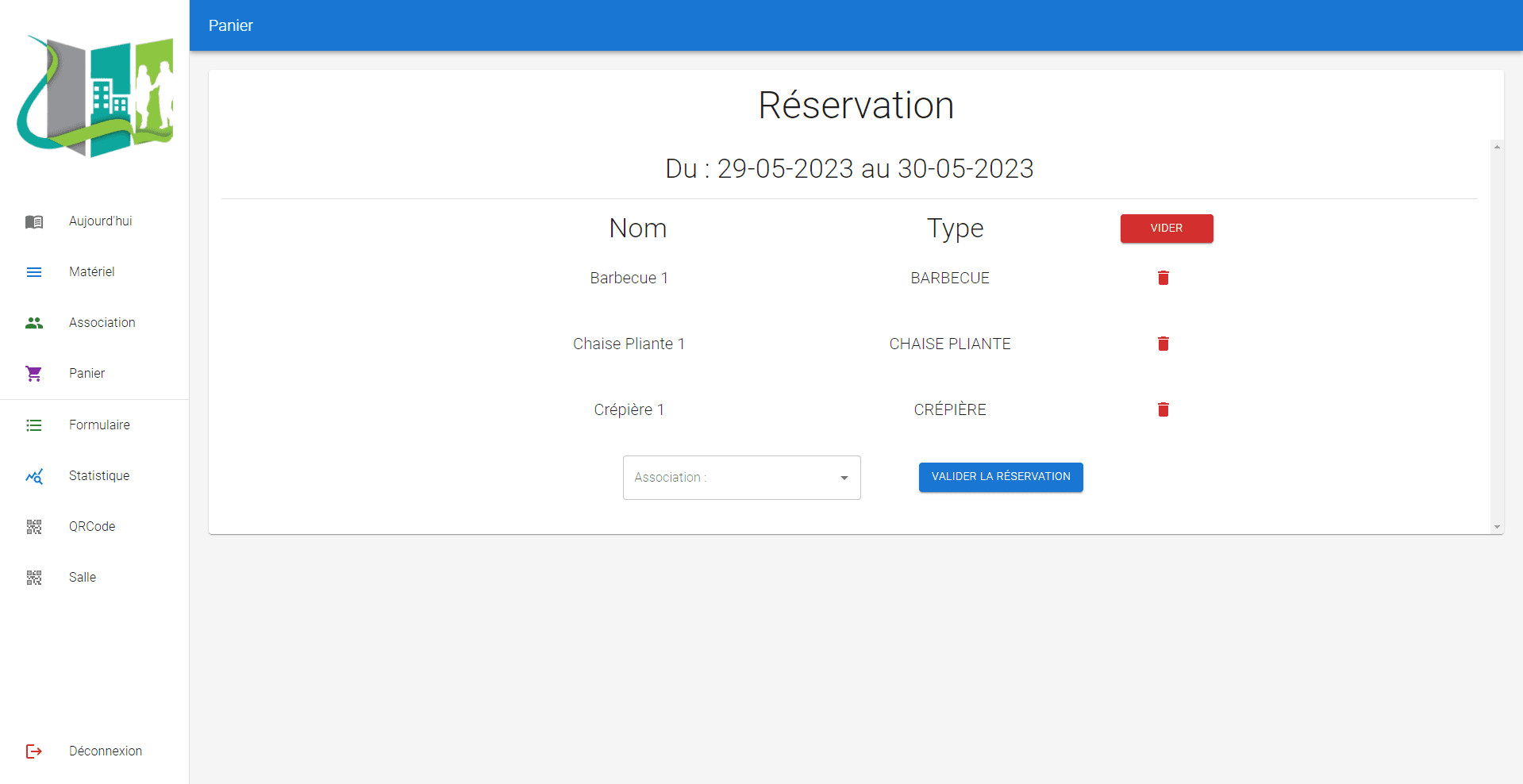Open the Matériel menu item
Viewport: 1523px width, 784px height.
click(91, 272)
